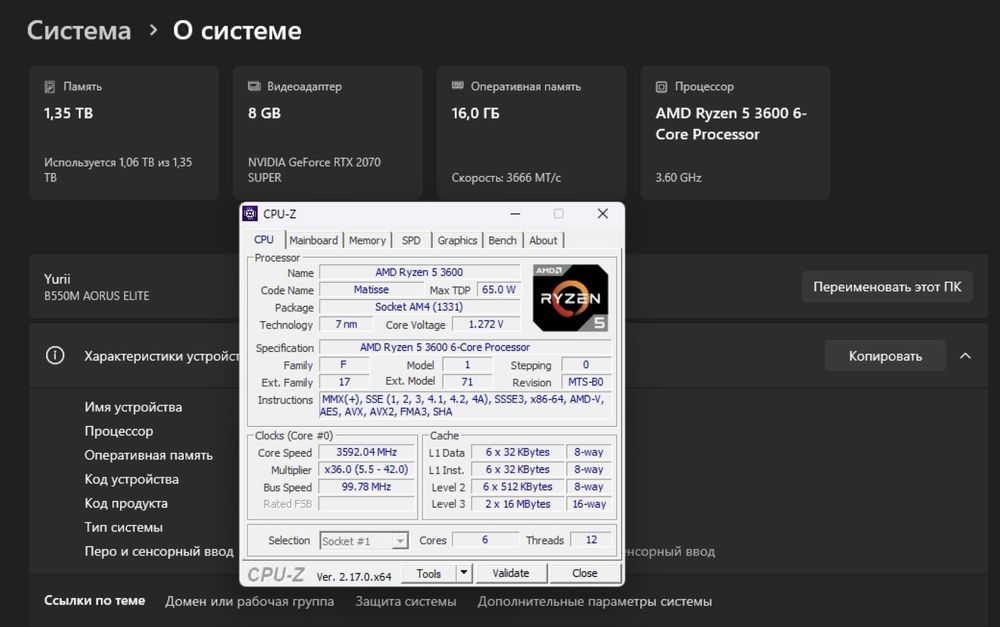Viewport: 1000px width, 627px height.
Task: Click the Name field AMD Ryzen 5 3600
Action: coord(420,272)
